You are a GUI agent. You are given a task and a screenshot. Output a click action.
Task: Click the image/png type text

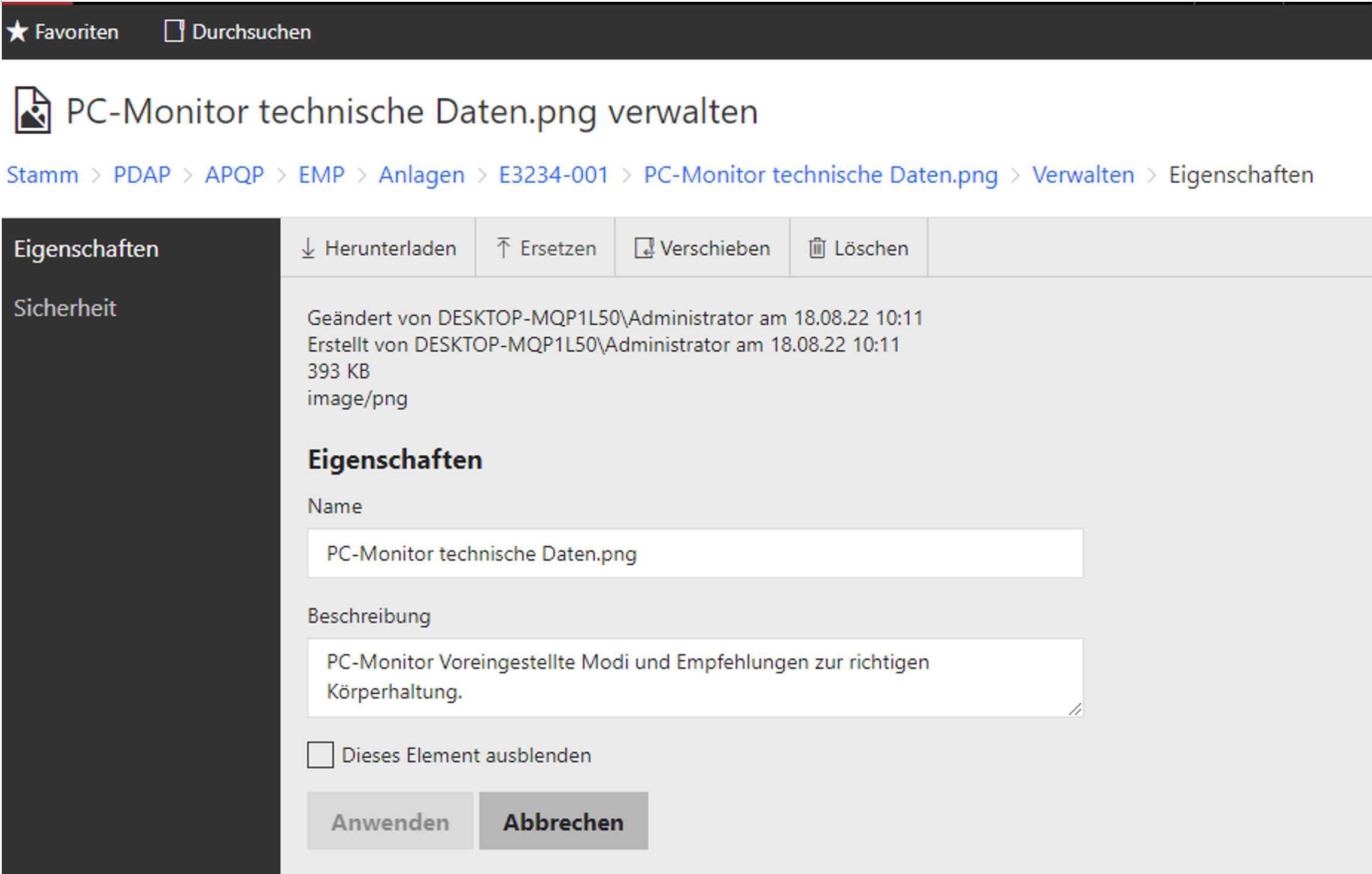point(357,398)
